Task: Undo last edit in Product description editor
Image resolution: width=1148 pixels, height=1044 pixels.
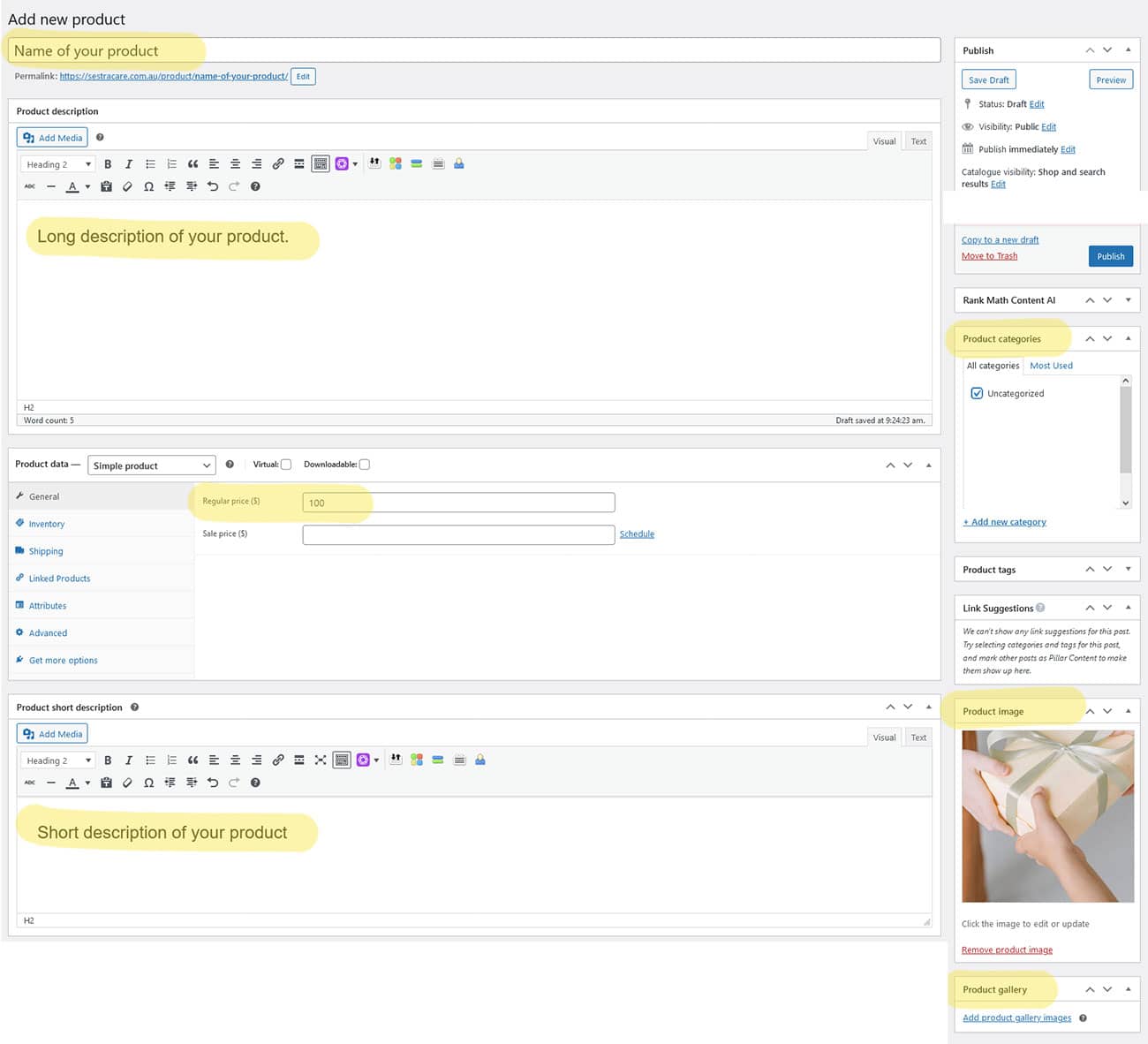Action: click(213, 186)
